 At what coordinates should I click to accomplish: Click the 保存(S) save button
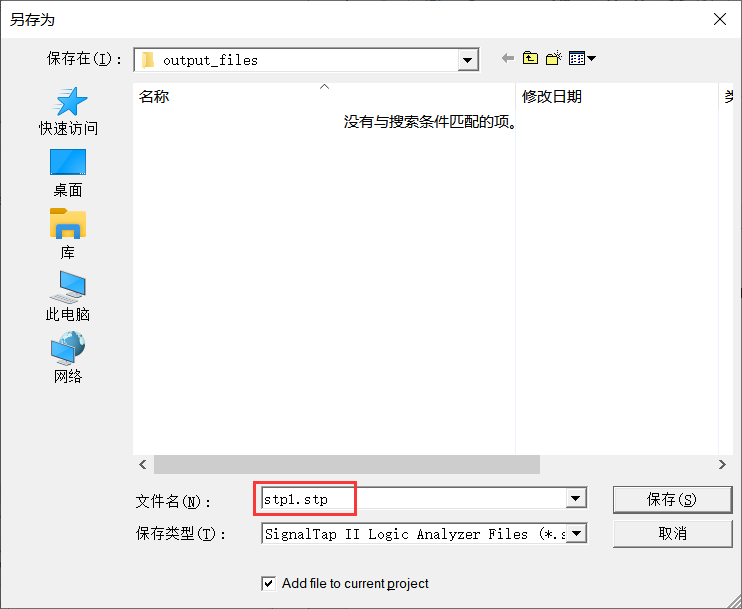[x=672, y=500]
